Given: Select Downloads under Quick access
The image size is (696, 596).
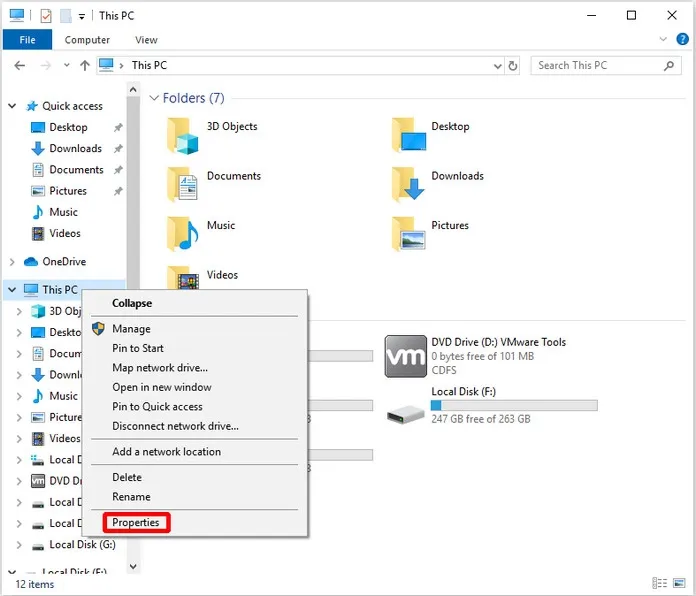Looking at the screenshot, I should coord(75,149).
